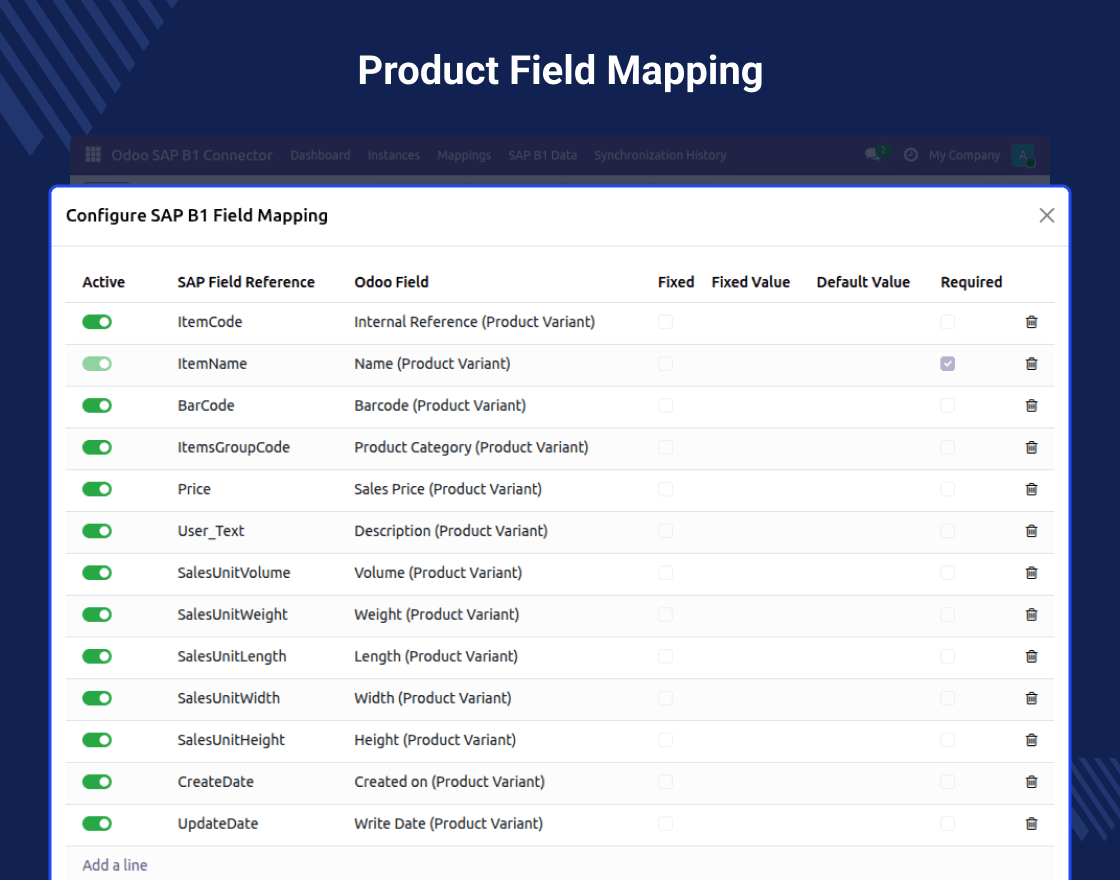Sort by Active column header

(104, 282)
